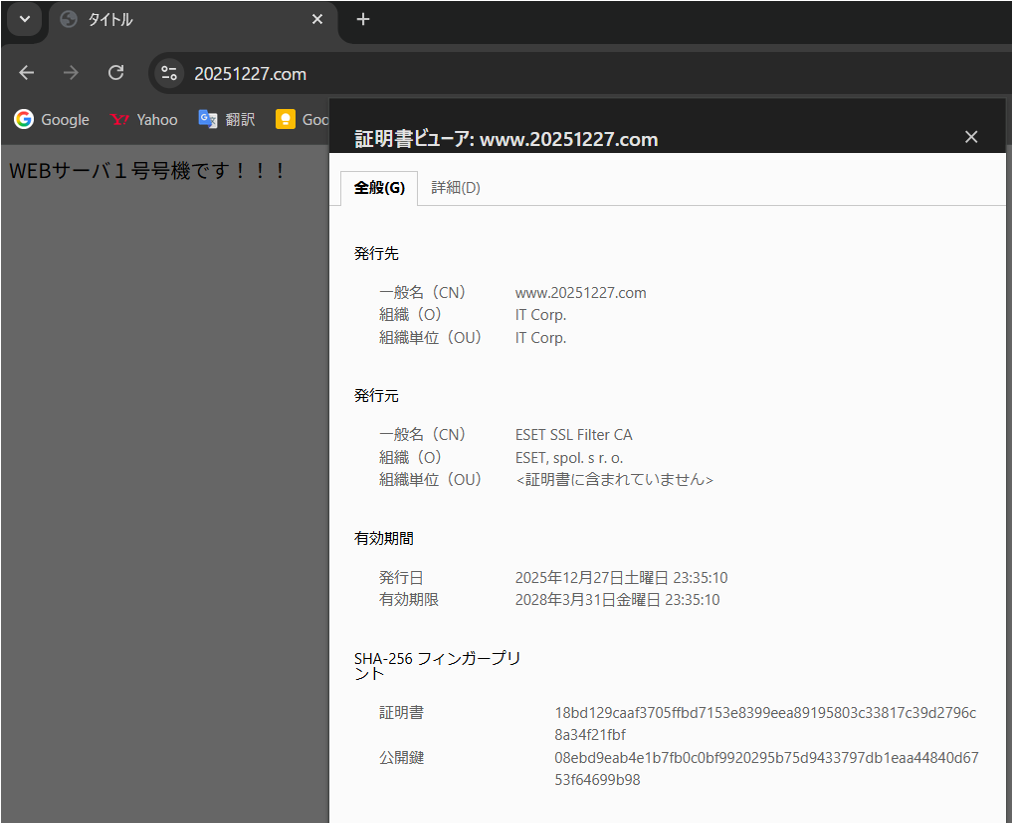
Task: Select the タイトル browser tab
Action: tap(180, 20)
